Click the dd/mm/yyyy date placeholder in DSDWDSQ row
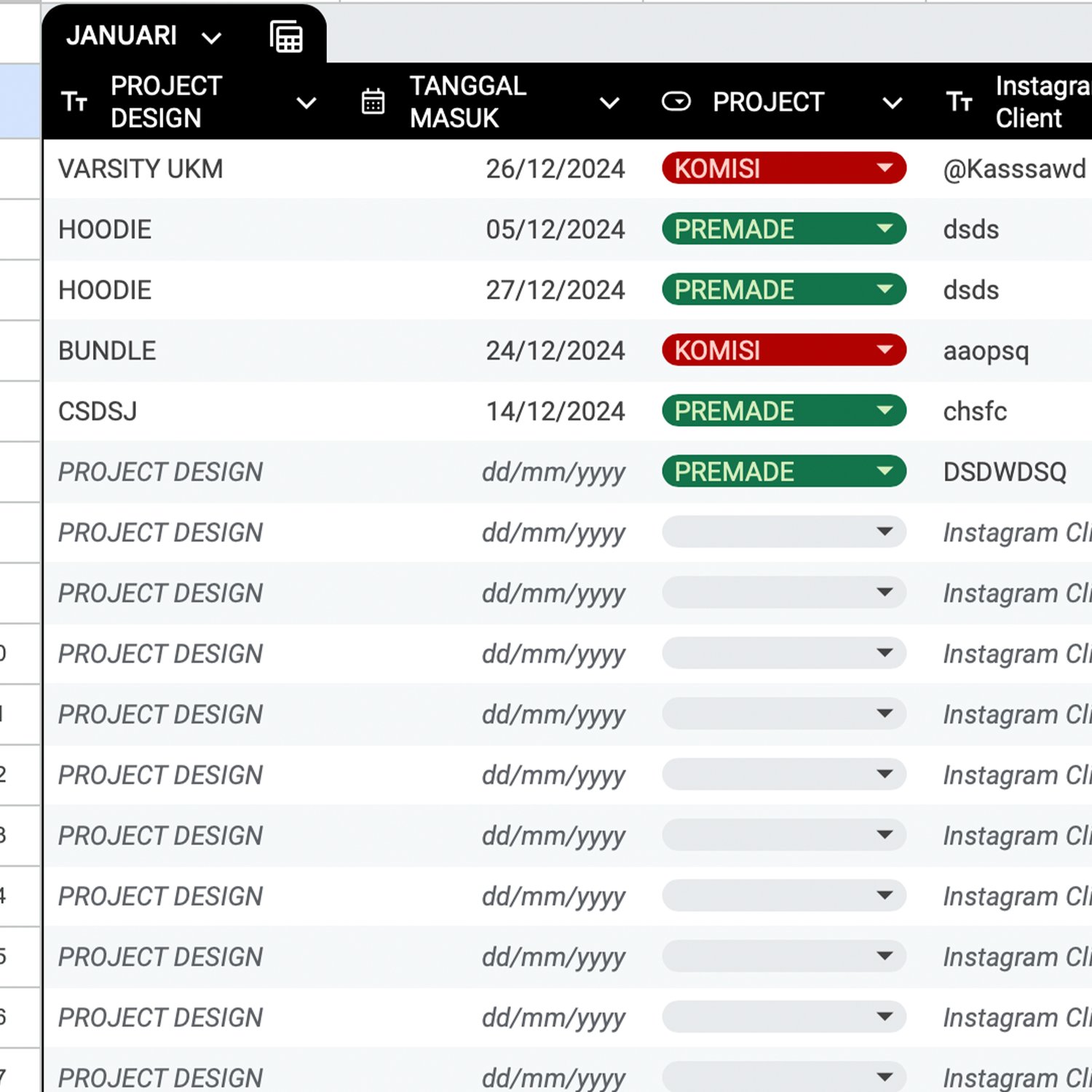Viewport: 1092px width, 1092px height. click(x=553, y=472)
